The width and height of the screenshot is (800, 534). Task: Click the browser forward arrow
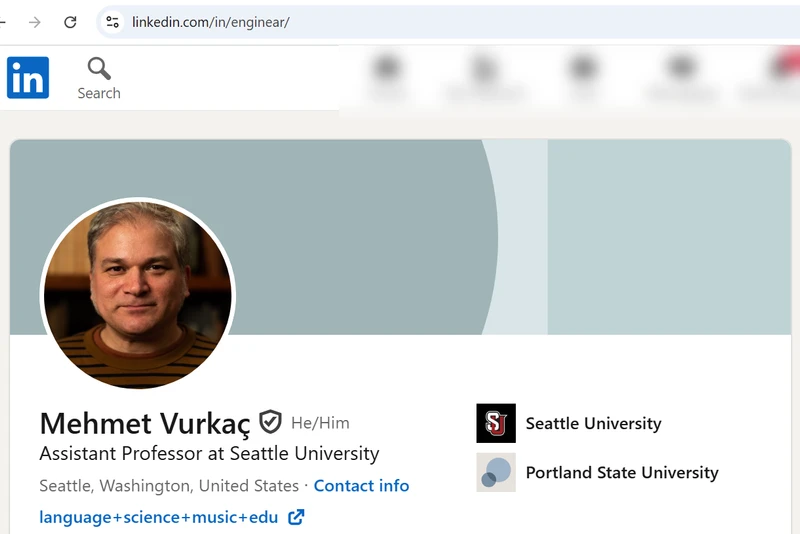[x=34, y=22]
